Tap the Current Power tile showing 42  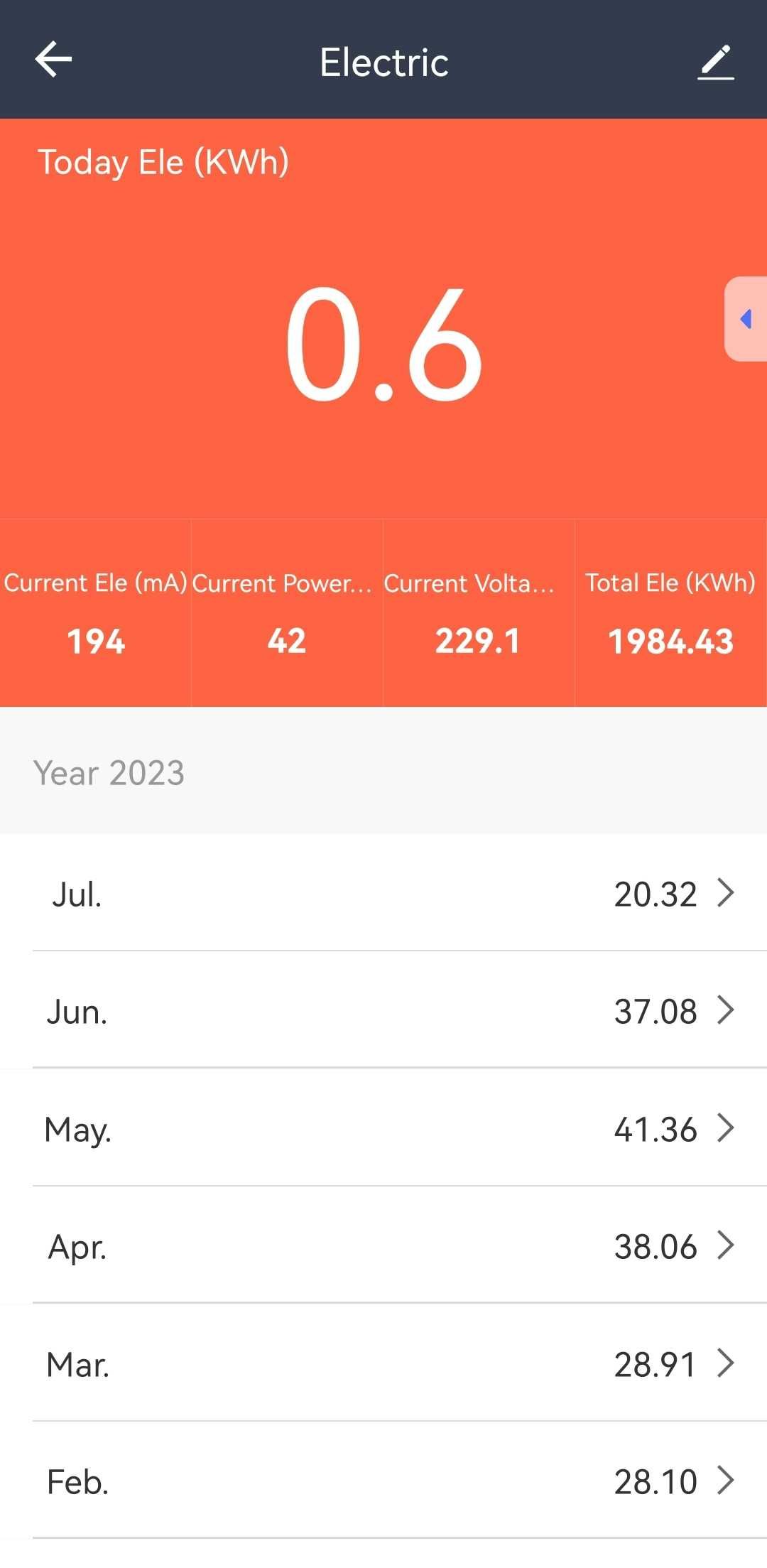point(287,613)
